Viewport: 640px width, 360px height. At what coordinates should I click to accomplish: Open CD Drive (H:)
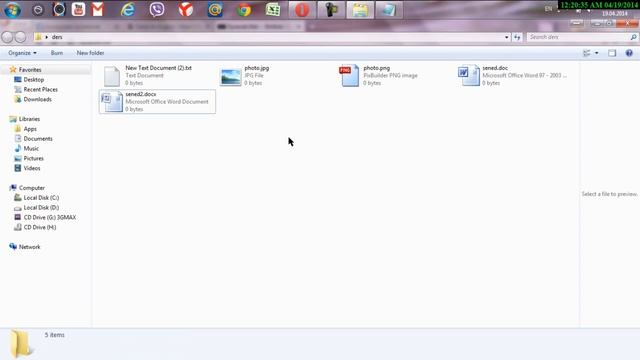[40, 227]
